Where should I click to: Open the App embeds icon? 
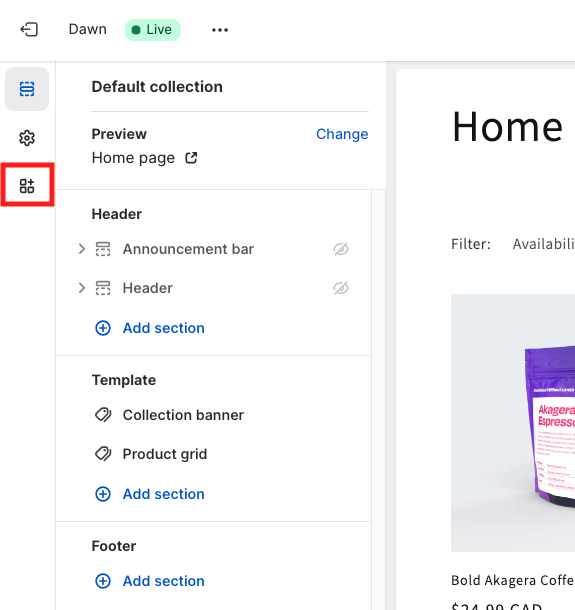pos(27,186)
